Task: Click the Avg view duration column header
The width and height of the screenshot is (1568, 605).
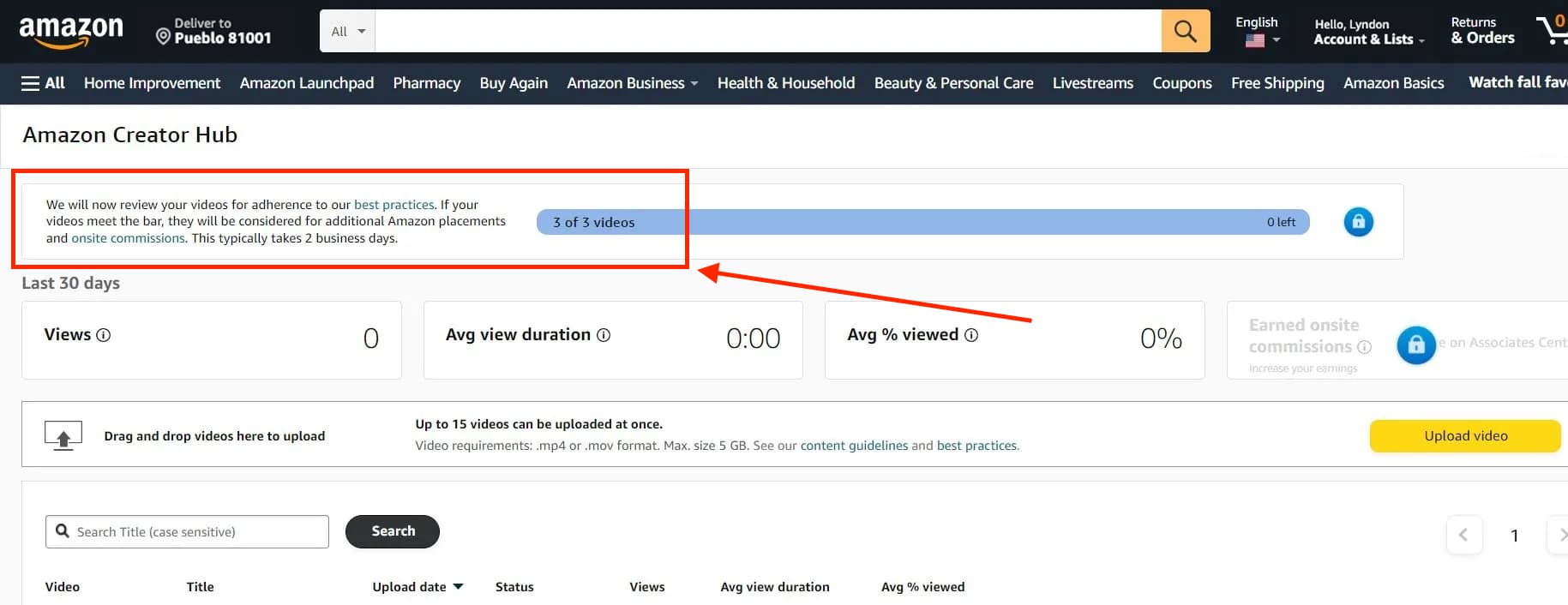Action: [x=775, y=587]
